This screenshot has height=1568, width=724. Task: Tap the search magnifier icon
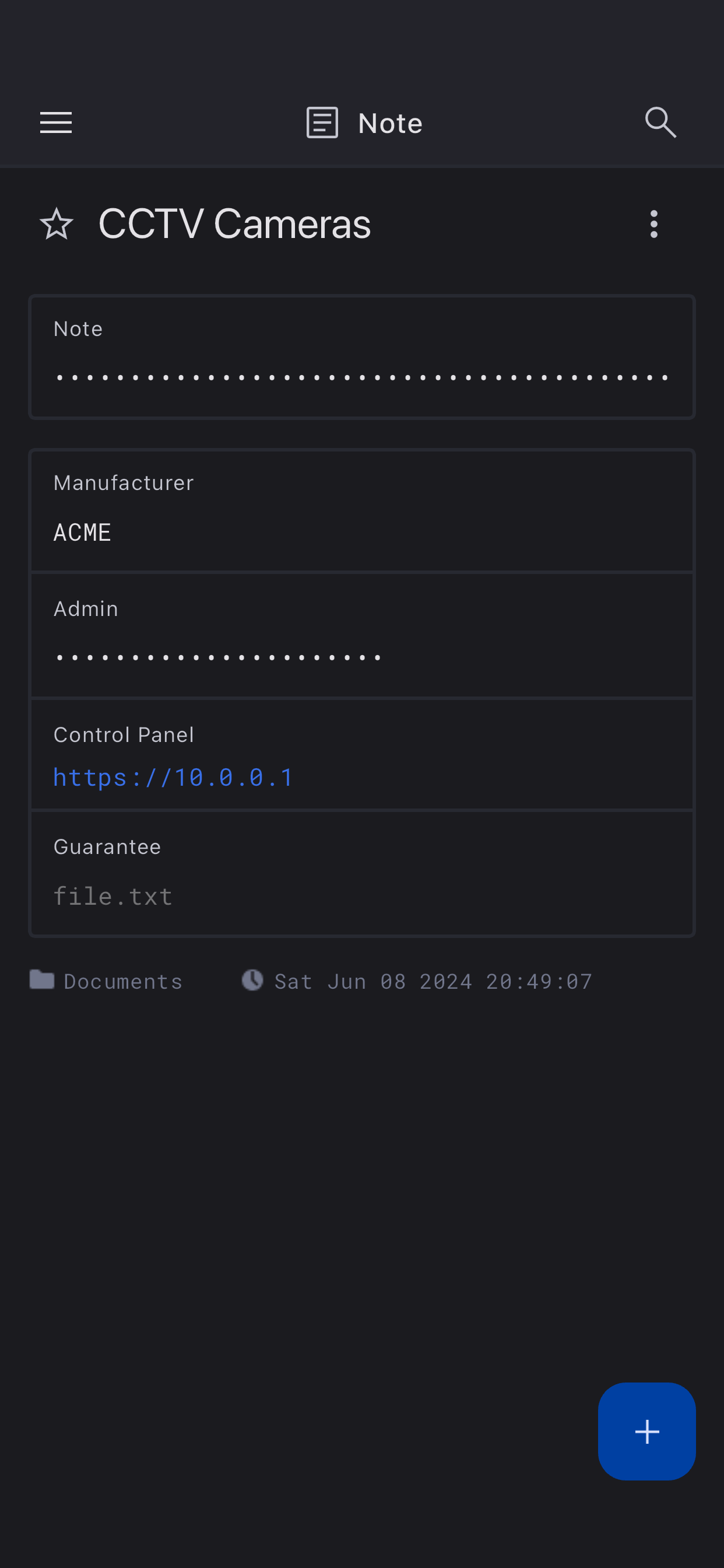tap(660, 123)
